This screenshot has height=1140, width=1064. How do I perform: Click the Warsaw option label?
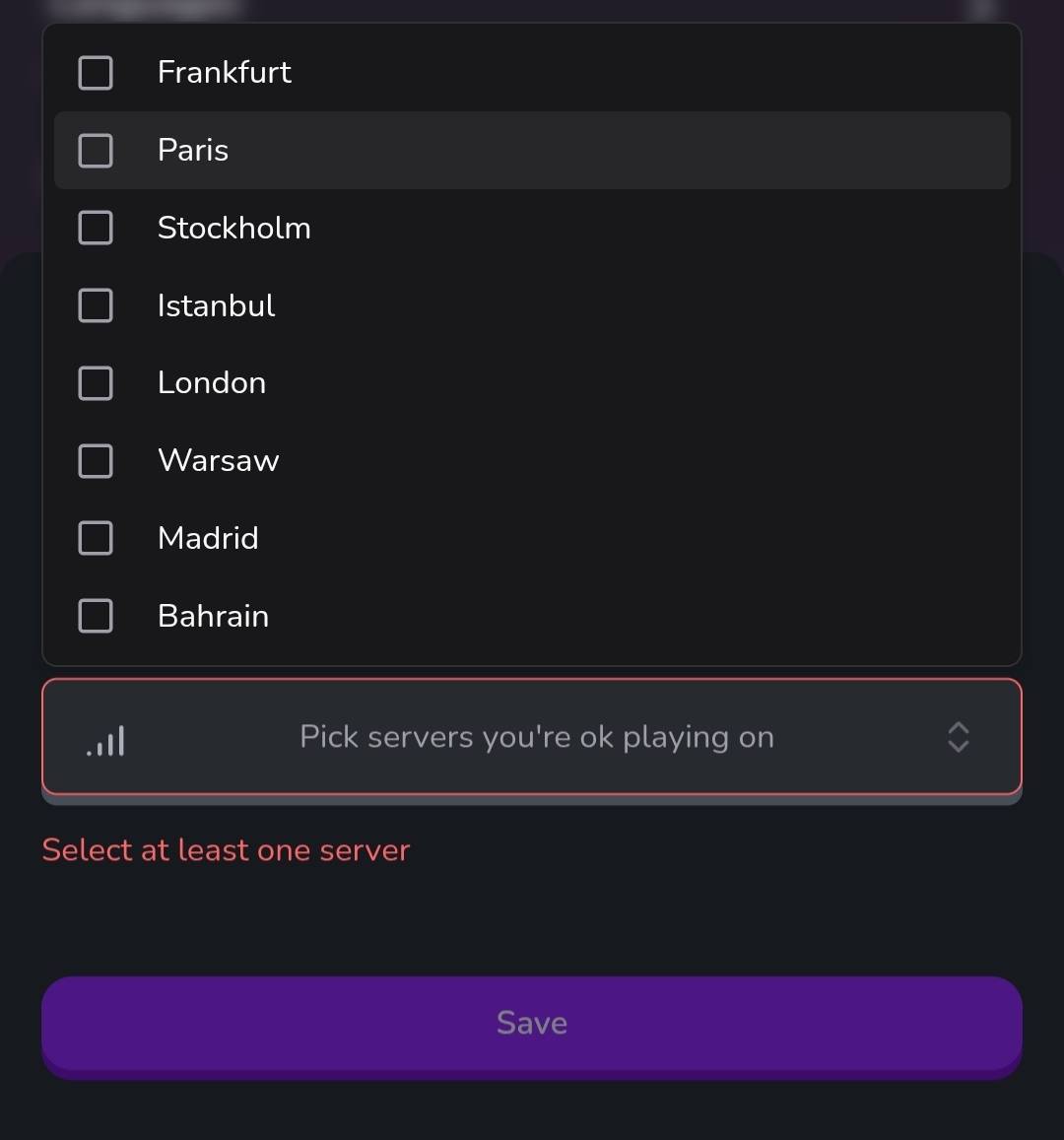[218, 460]
